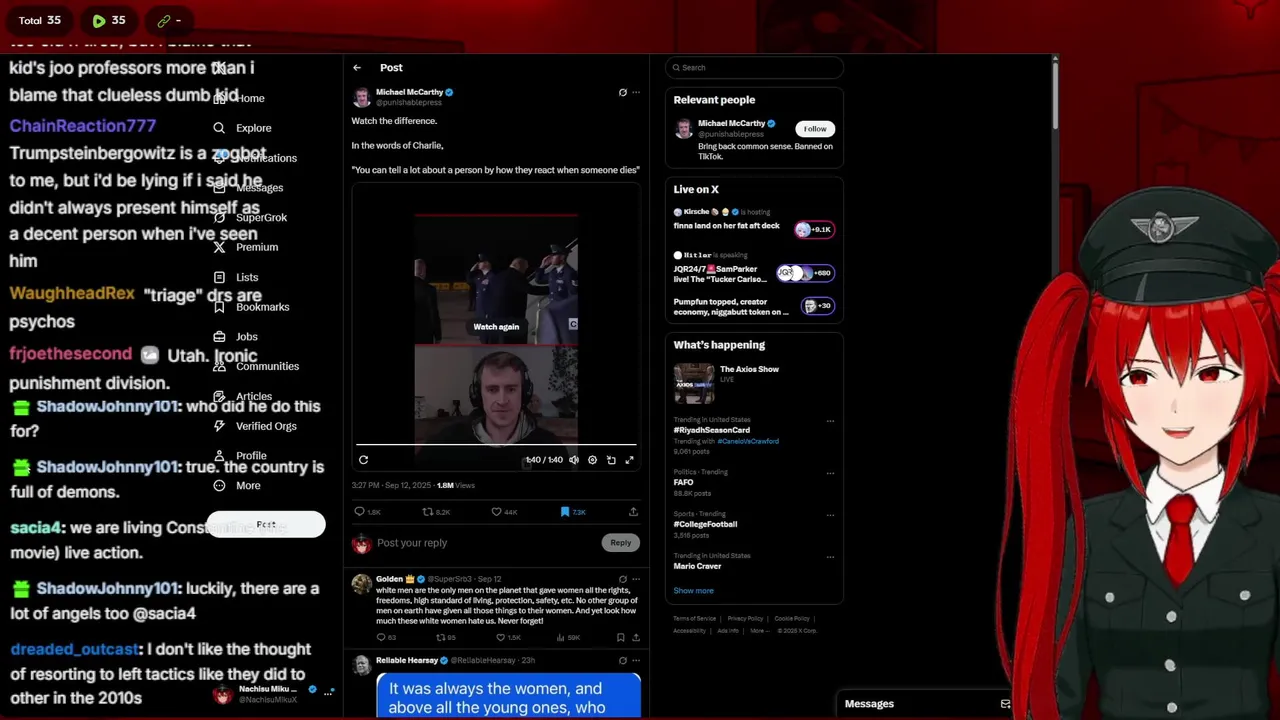
Task: Click Grok icon on Reliable Hearsay post
Action: tap(622, 661)
